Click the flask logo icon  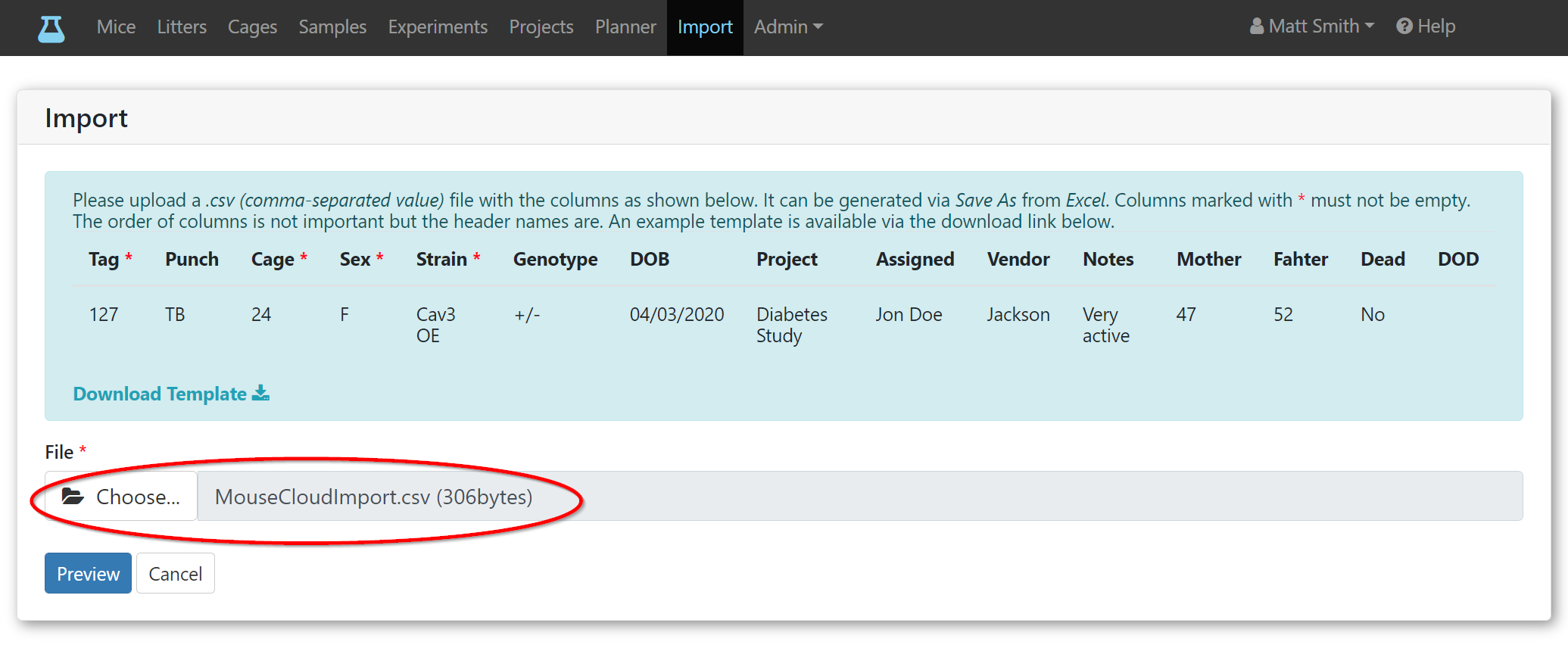(51, 29)
